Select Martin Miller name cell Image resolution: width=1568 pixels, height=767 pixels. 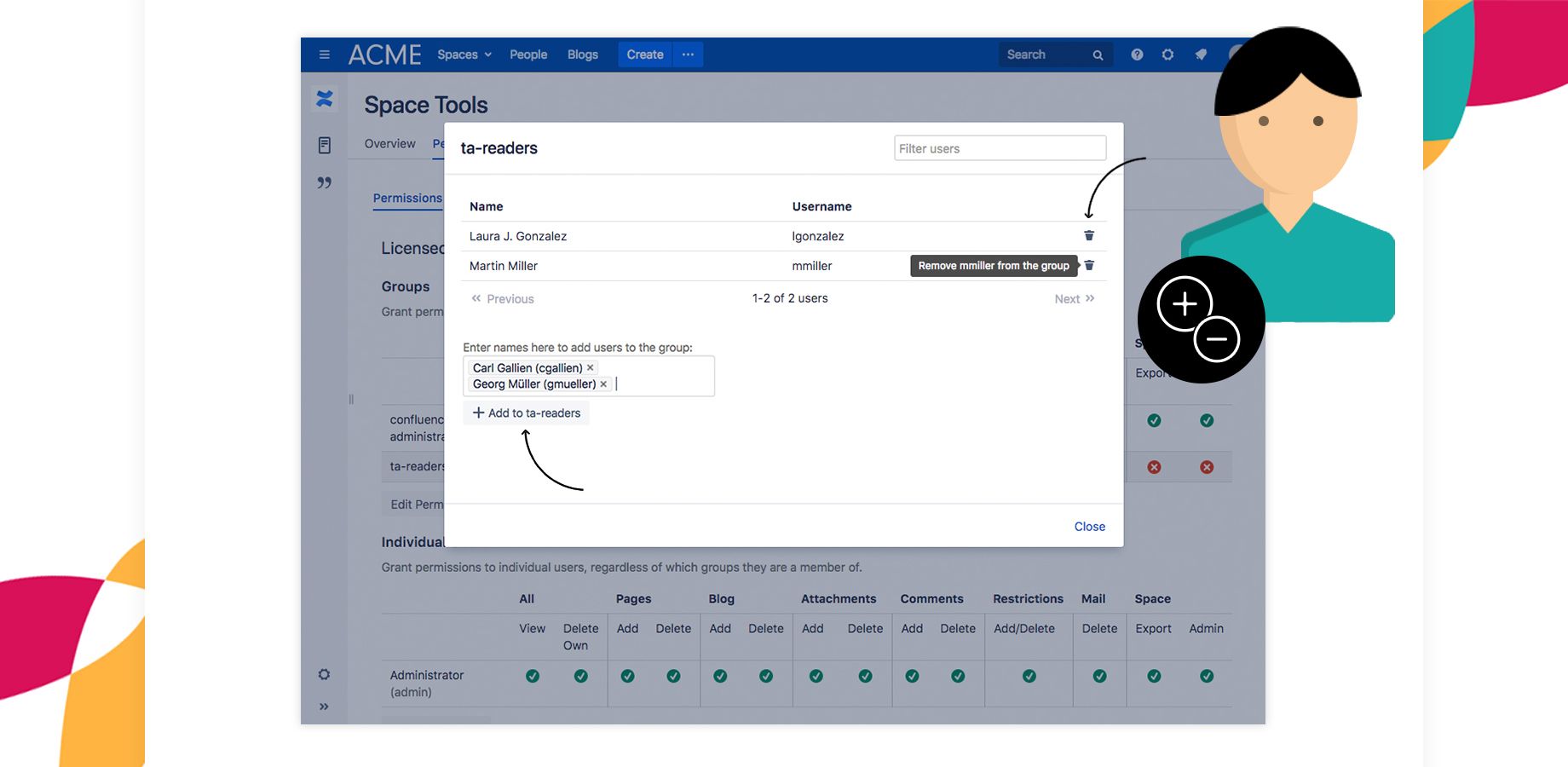pyautogui.click(x=504, y=266)
